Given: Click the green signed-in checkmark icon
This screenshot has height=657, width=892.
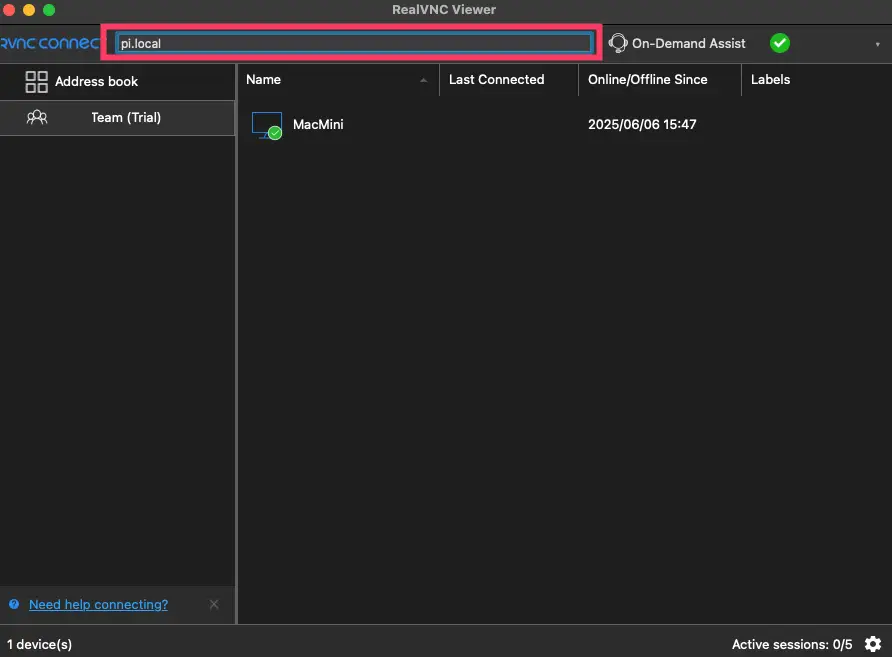Looking at the screenshot, I should click(x=779, y=43).
